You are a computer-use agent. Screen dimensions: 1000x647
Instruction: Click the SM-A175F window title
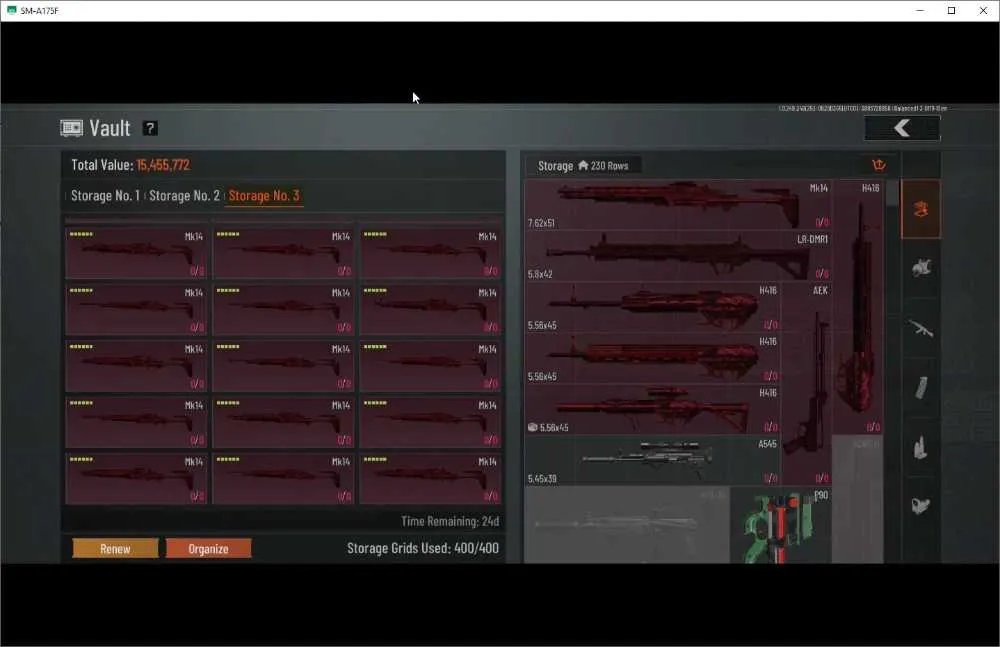coord(40,11)
